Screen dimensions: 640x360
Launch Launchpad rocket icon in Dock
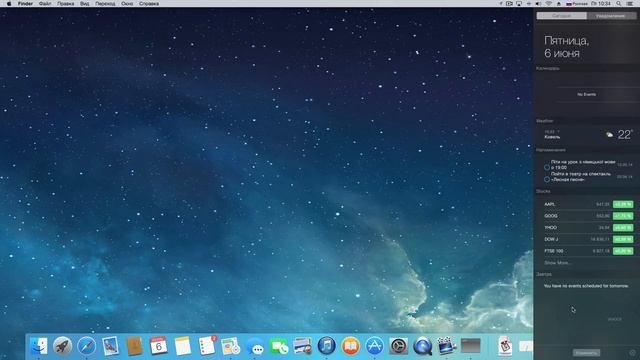point(62,346)
